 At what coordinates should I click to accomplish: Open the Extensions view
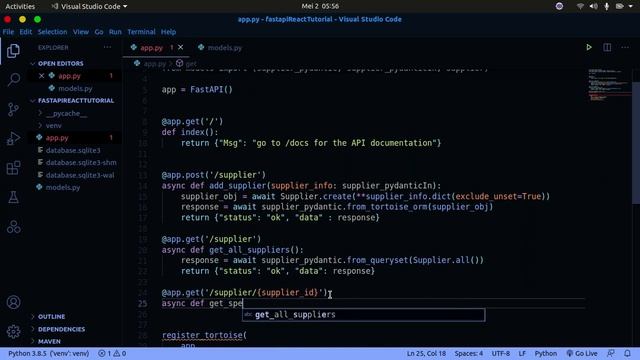[13, 168]
